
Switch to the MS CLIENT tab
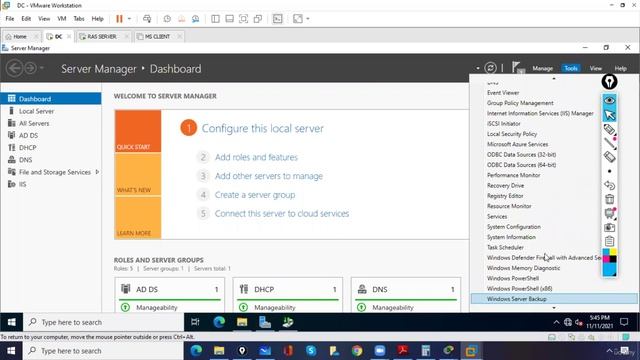click(158, 36)
